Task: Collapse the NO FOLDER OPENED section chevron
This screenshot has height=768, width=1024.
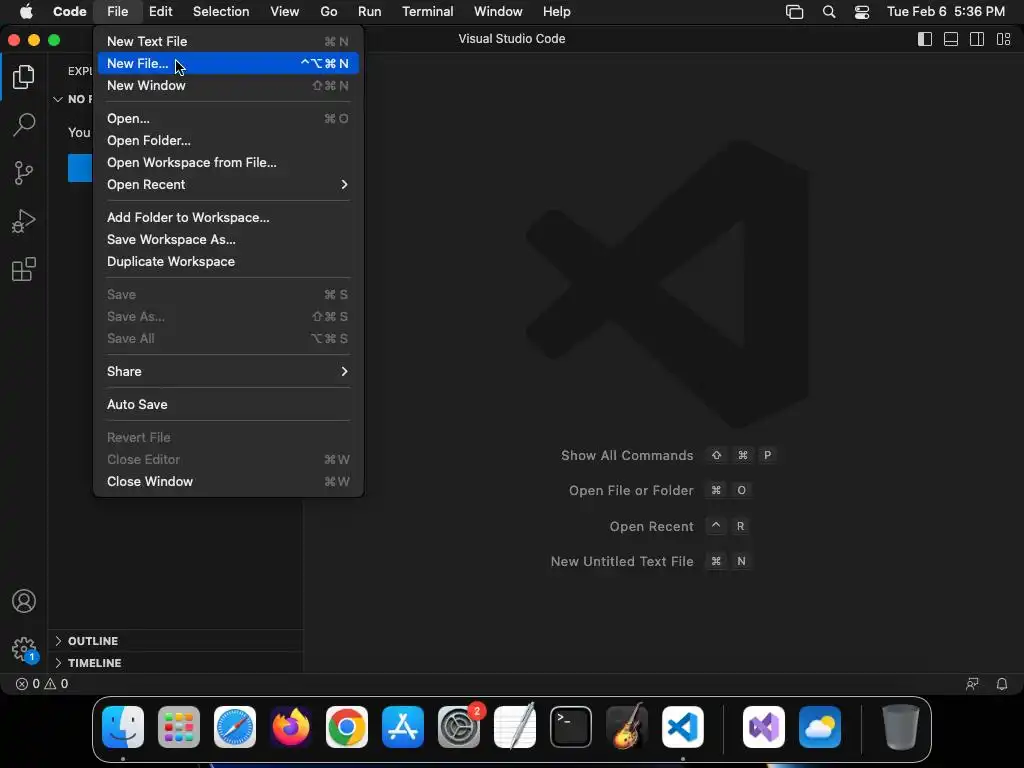Action: 58,99
